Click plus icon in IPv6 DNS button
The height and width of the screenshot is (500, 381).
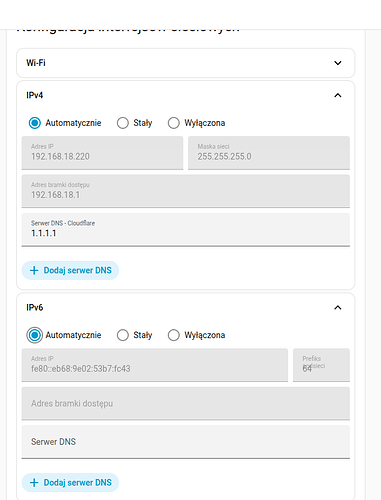(34, 482)
